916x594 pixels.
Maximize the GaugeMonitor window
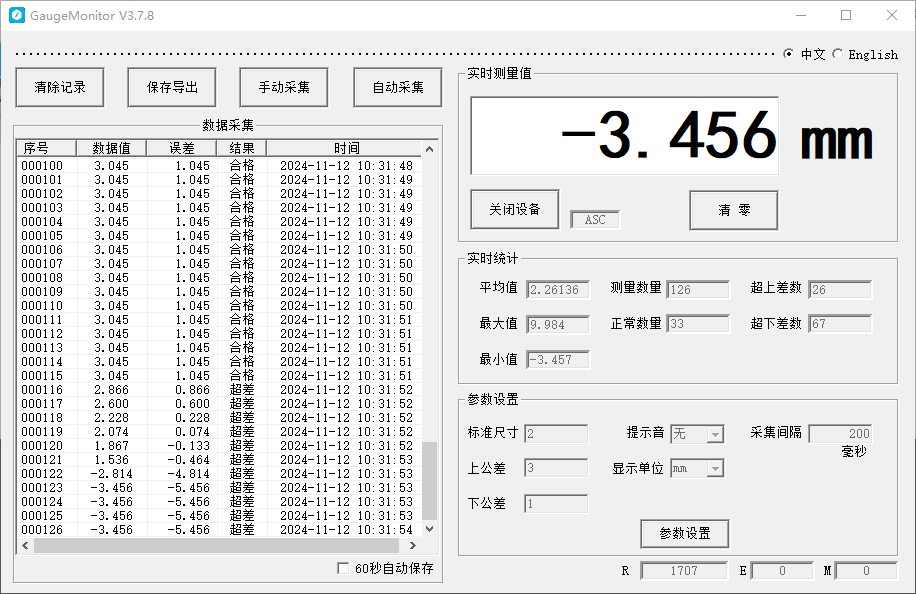(846, 16)
